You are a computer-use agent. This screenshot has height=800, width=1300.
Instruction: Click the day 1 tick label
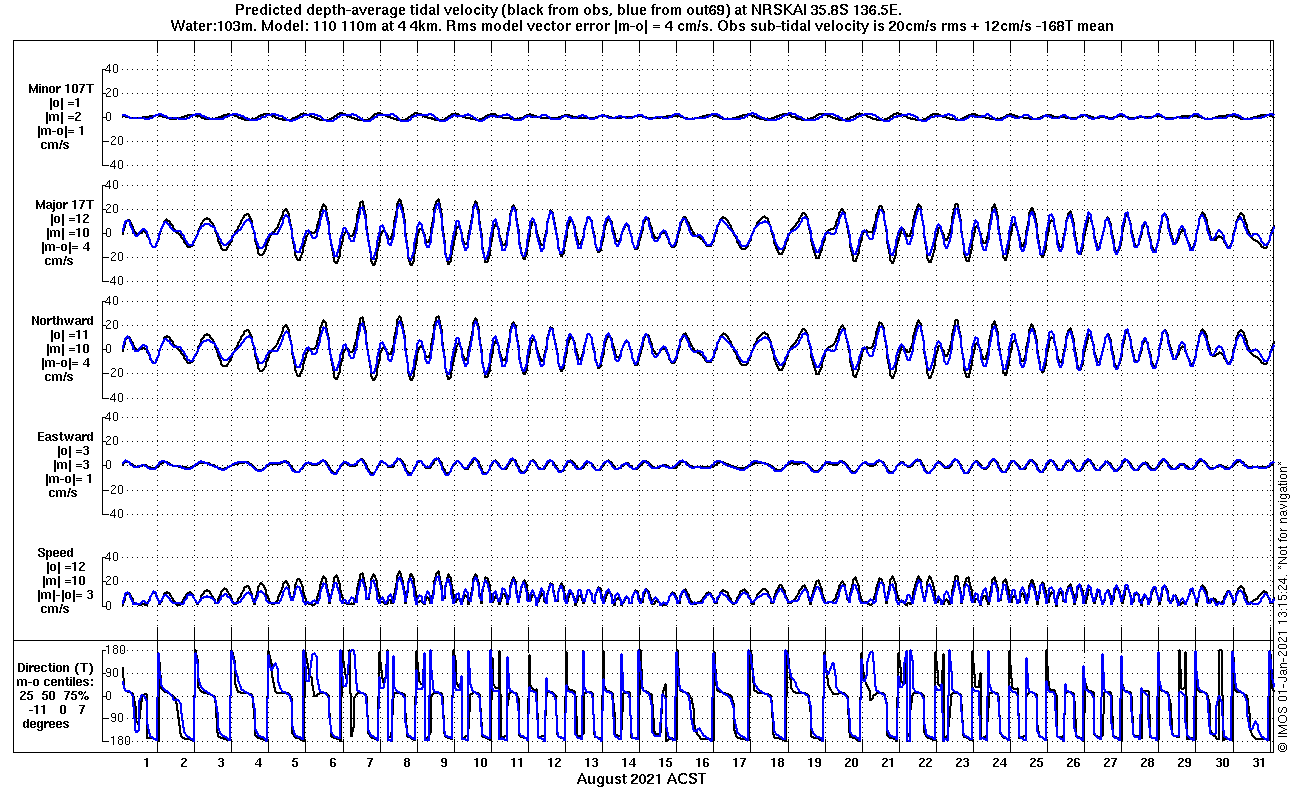point(147,762)
